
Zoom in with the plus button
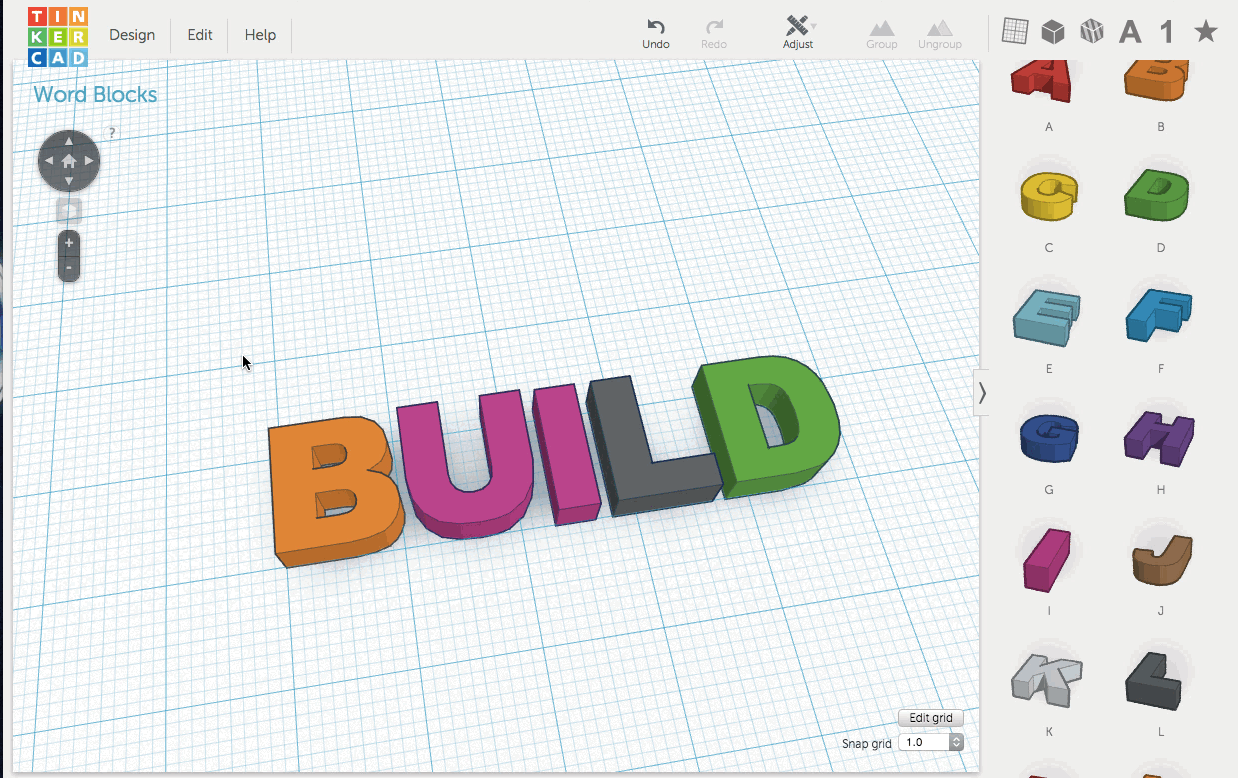click(x=69, y=243)
